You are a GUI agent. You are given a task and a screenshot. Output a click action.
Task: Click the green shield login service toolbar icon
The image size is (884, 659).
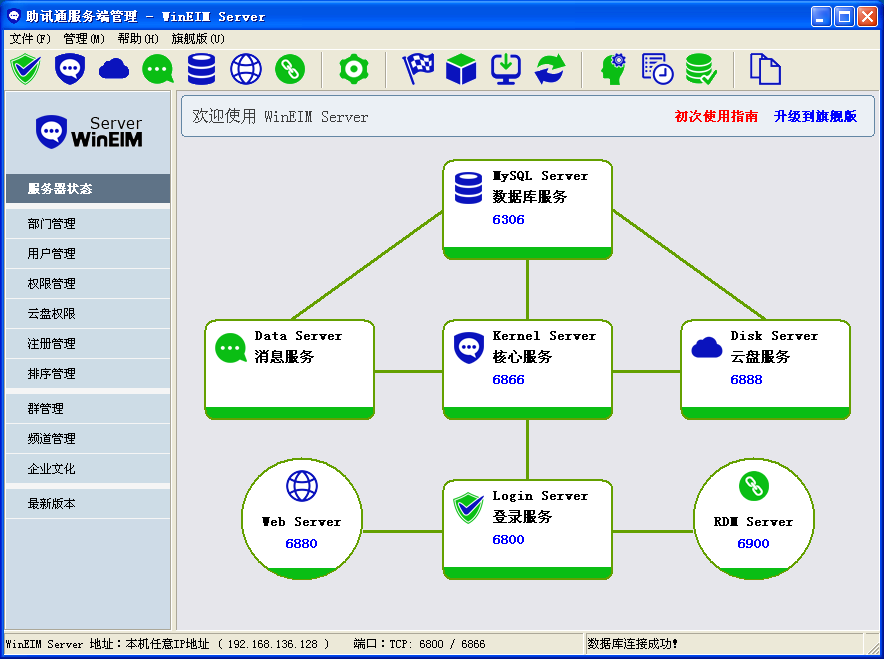coord(24,69)
